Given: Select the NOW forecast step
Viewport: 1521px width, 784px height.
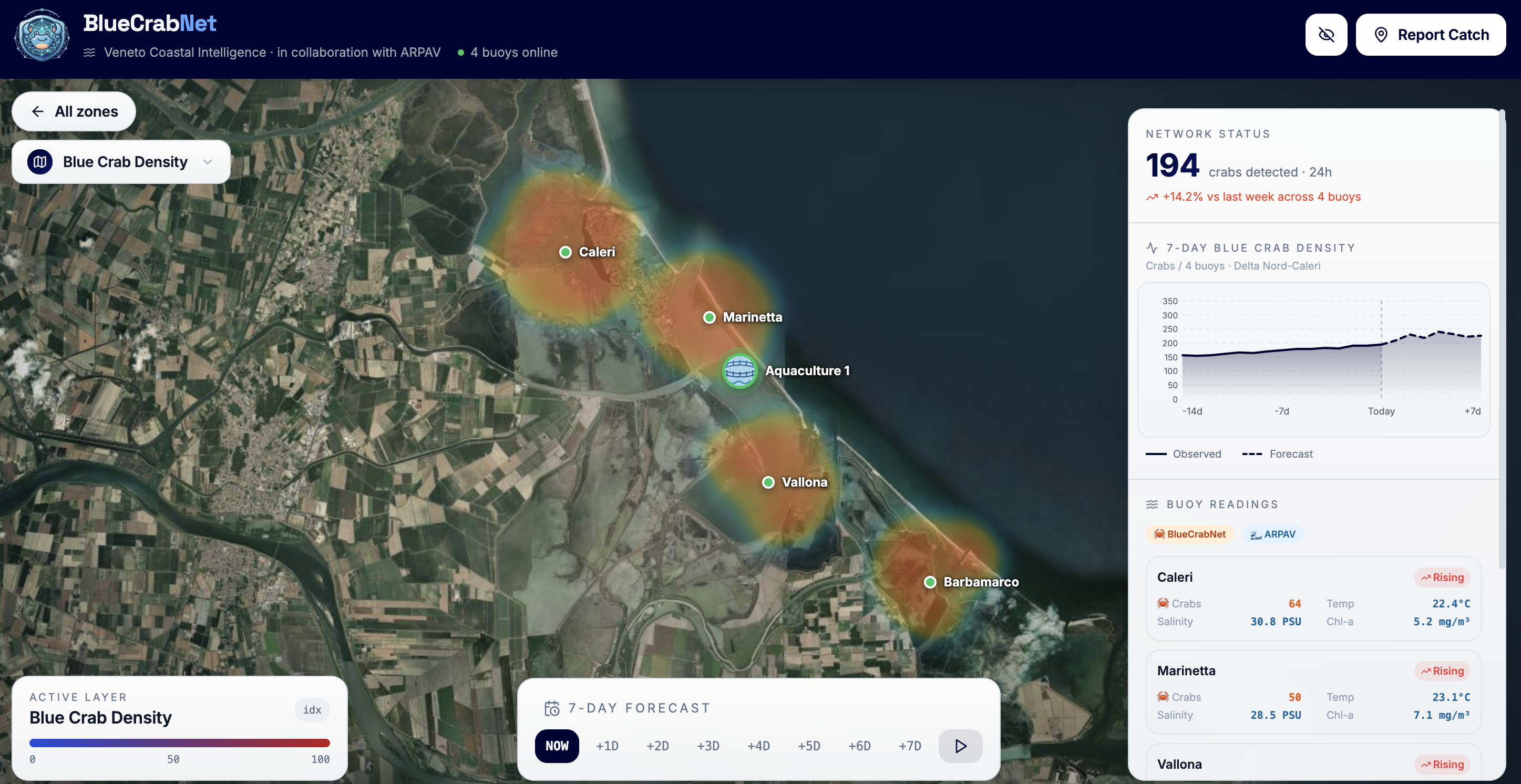Looking at the screenshot, I should (557, 746).
